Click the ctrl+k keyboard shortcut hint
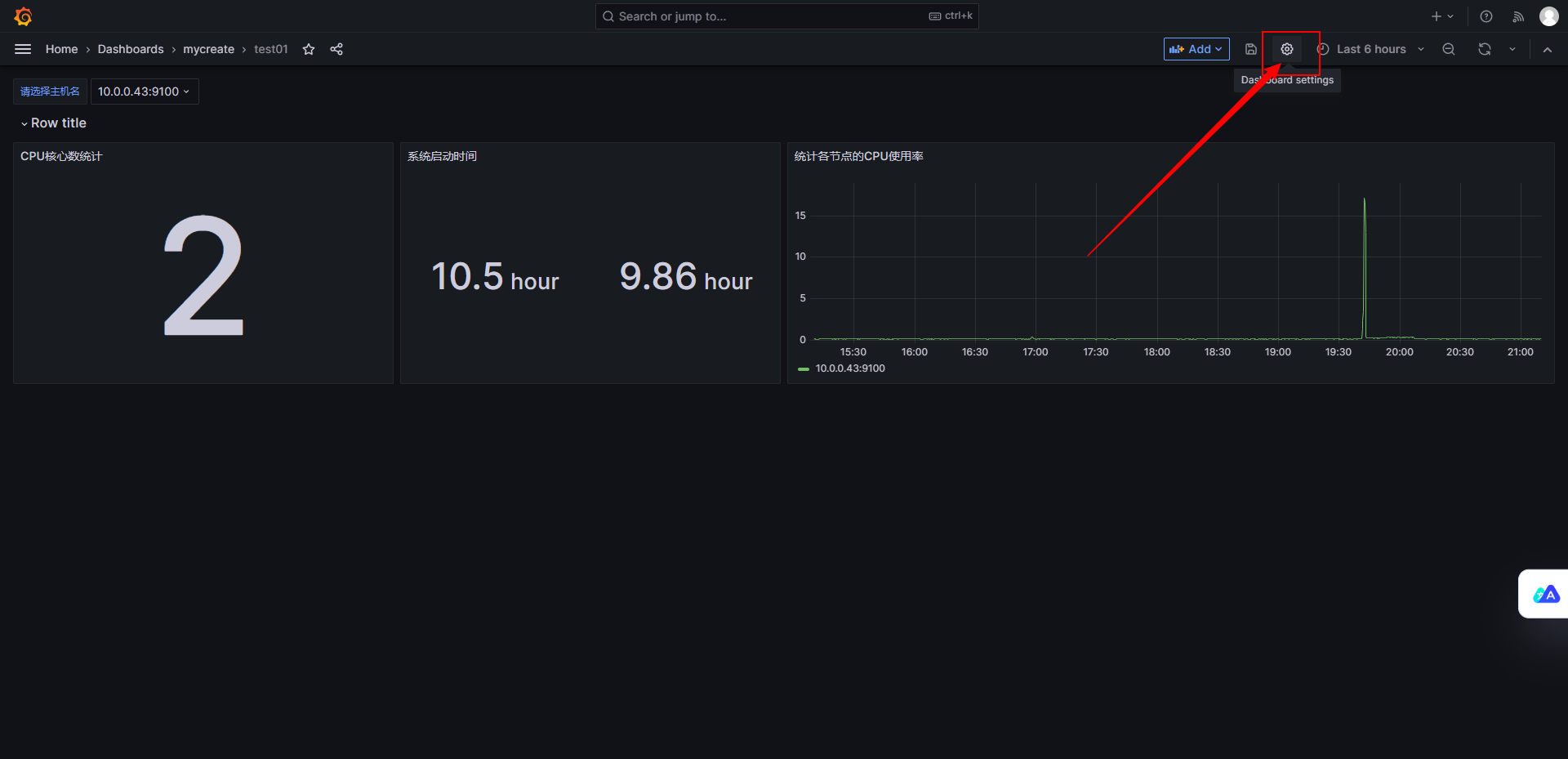This screenshot has height=759, width=1568. tap(951, 16)
